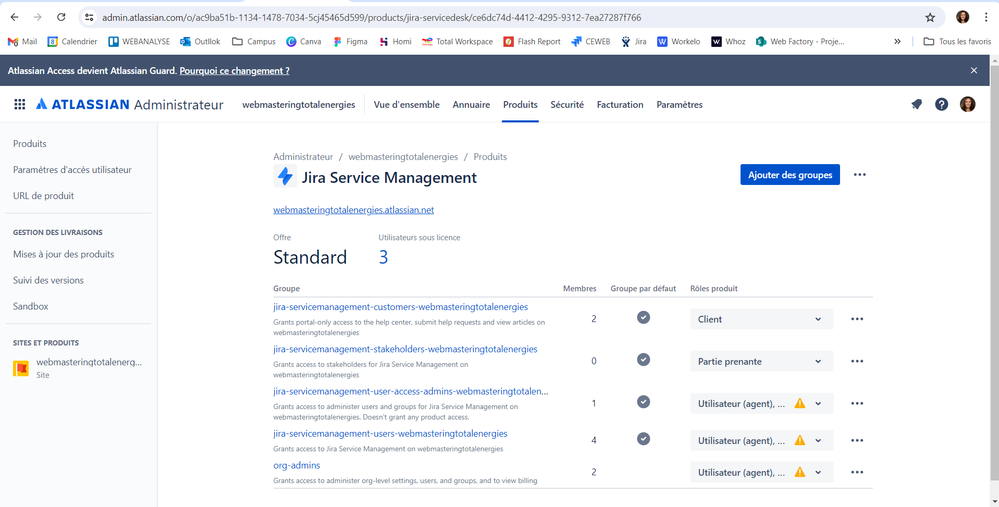Select the Produits tab

point(520,104)
